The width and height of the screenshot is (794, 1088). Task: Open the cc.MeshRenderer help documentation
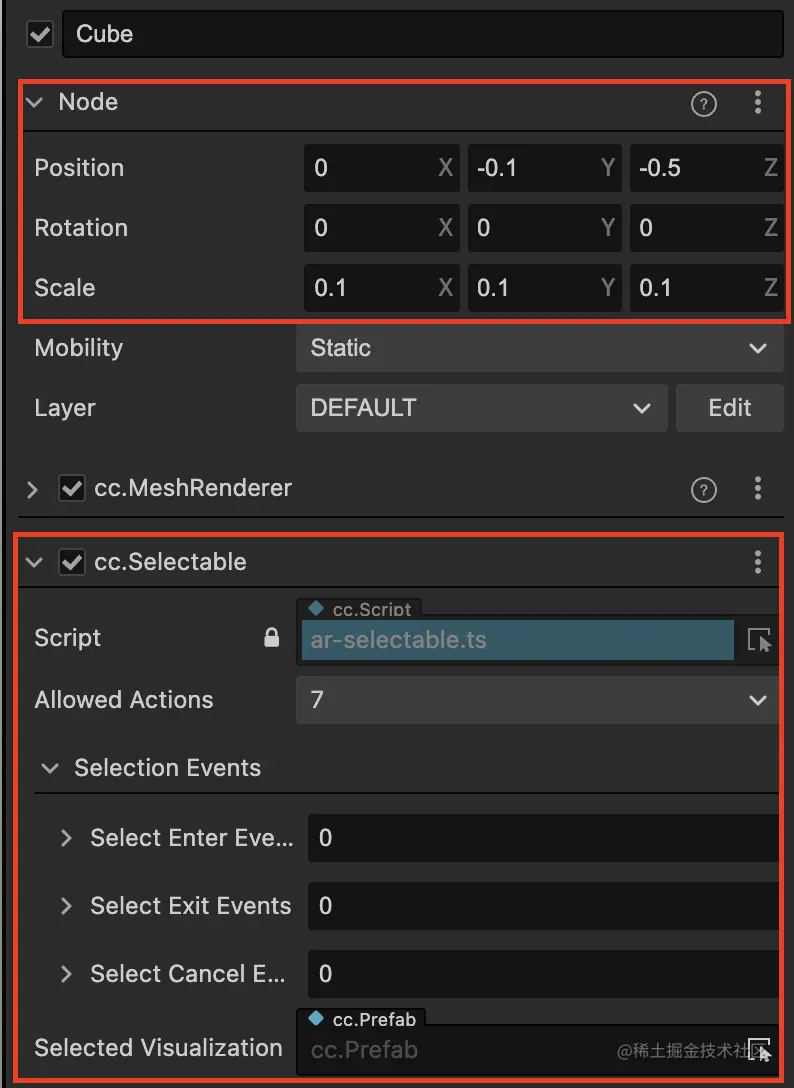703,490
